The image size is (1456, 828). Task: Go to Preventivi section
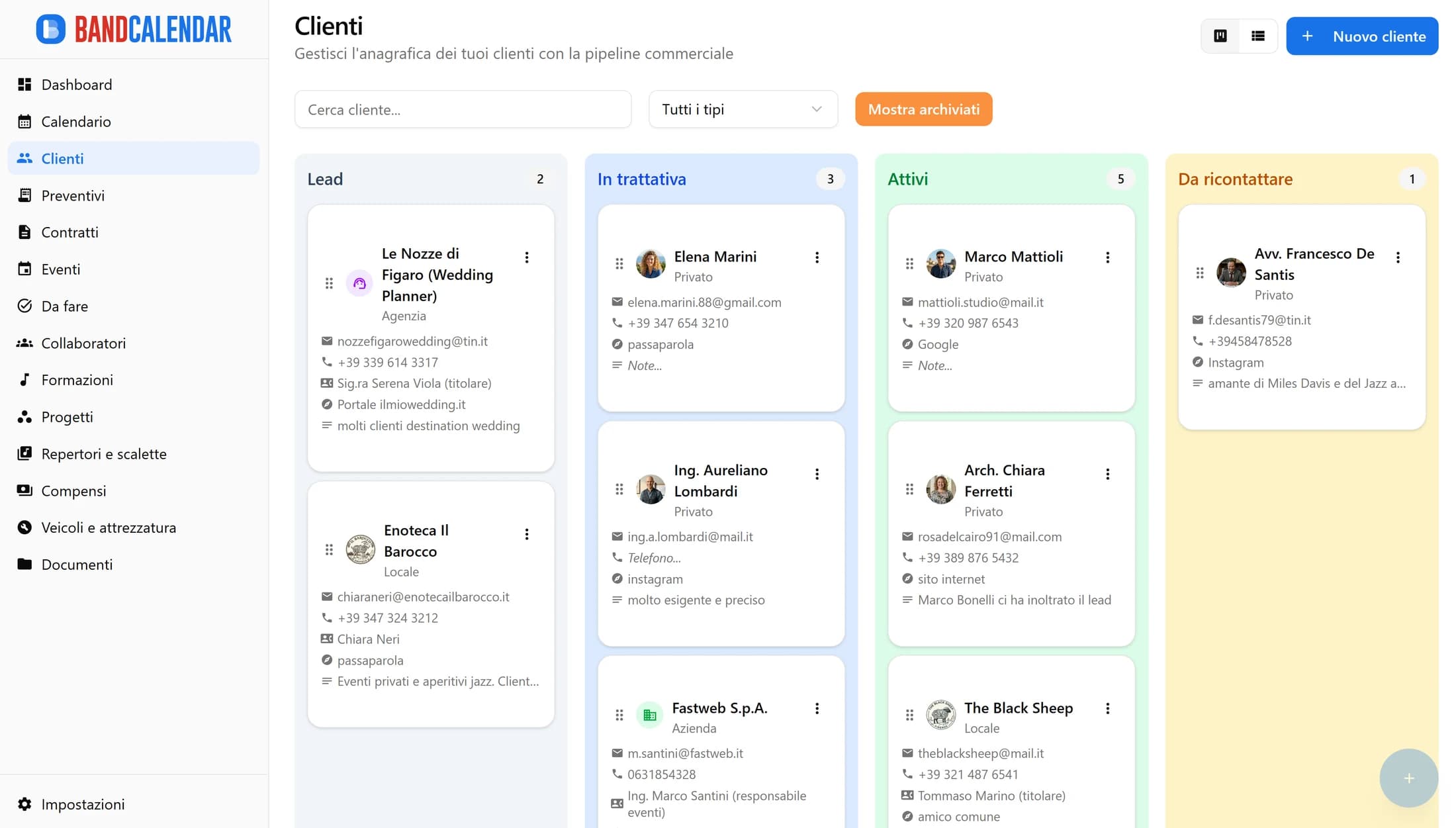pos(73,196)
